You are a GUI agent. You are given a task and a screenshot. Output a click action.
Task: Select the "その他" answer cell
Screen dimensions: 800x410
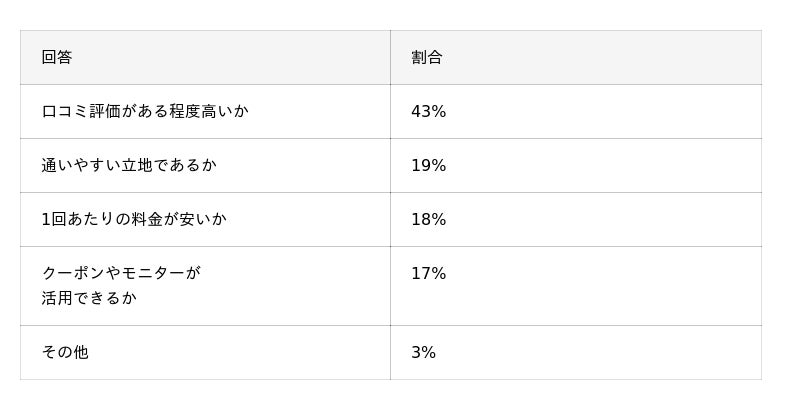[65, 352]
